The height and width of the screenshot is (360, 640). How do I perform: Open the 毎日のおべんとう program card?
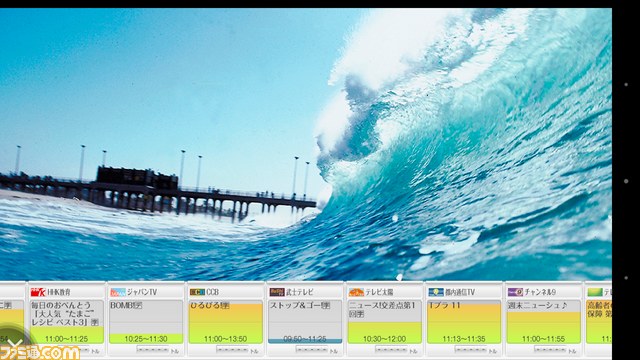pyautogui.click(x=67, y=322)
